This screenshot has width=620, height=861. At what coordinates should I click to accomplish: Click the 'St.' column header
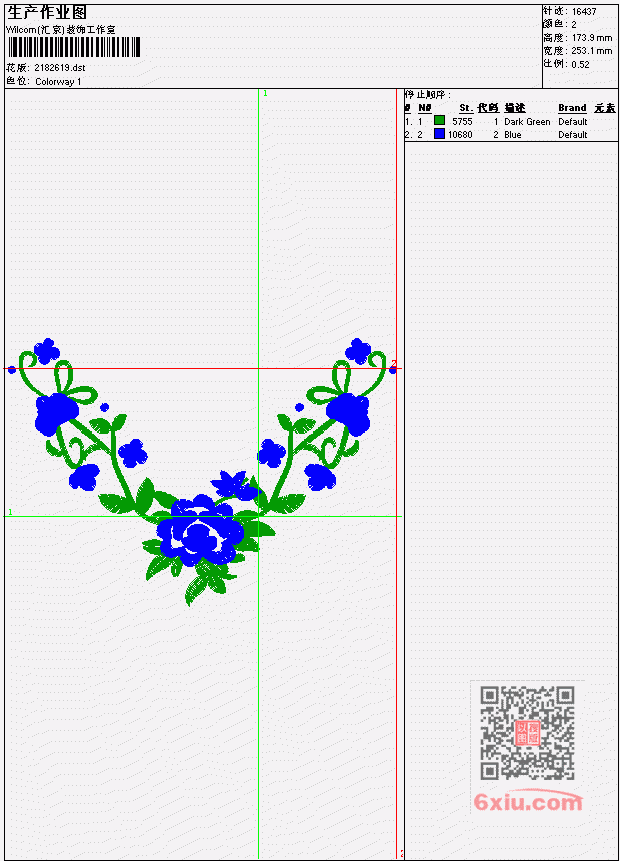pos(466,108)
